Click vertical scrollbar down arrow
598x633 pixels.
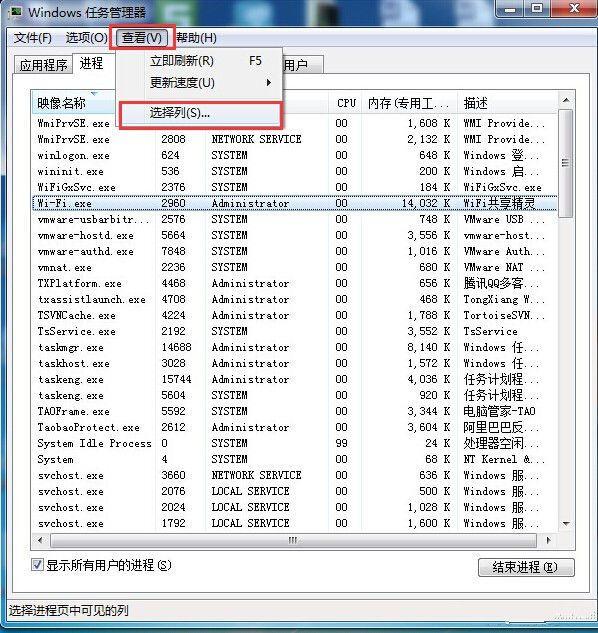pyautogui.click(x=566, y=524)
